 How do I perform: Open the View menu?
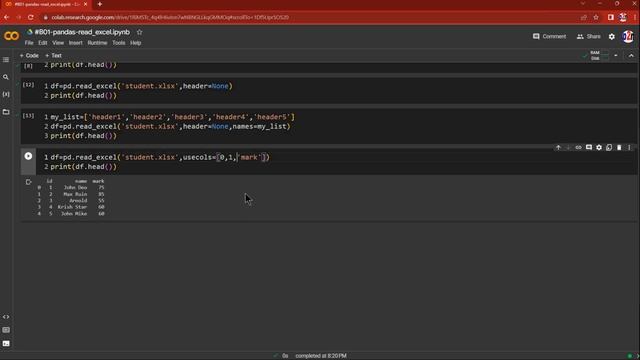coord(58,43)
